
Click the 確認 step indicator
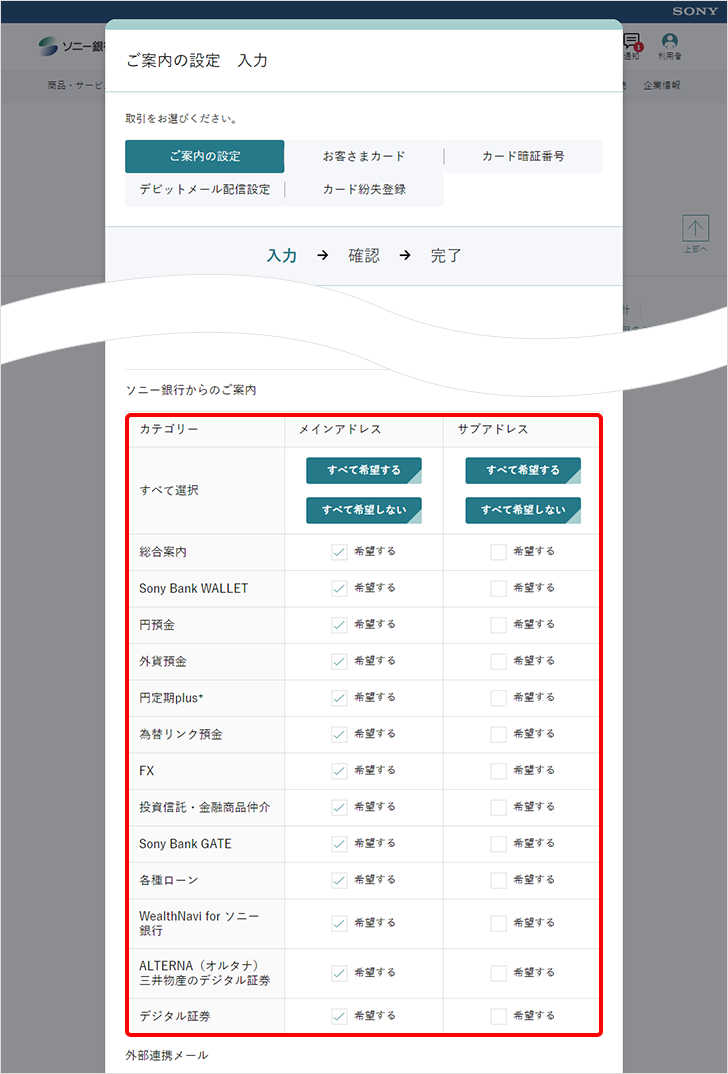(364, 255)
